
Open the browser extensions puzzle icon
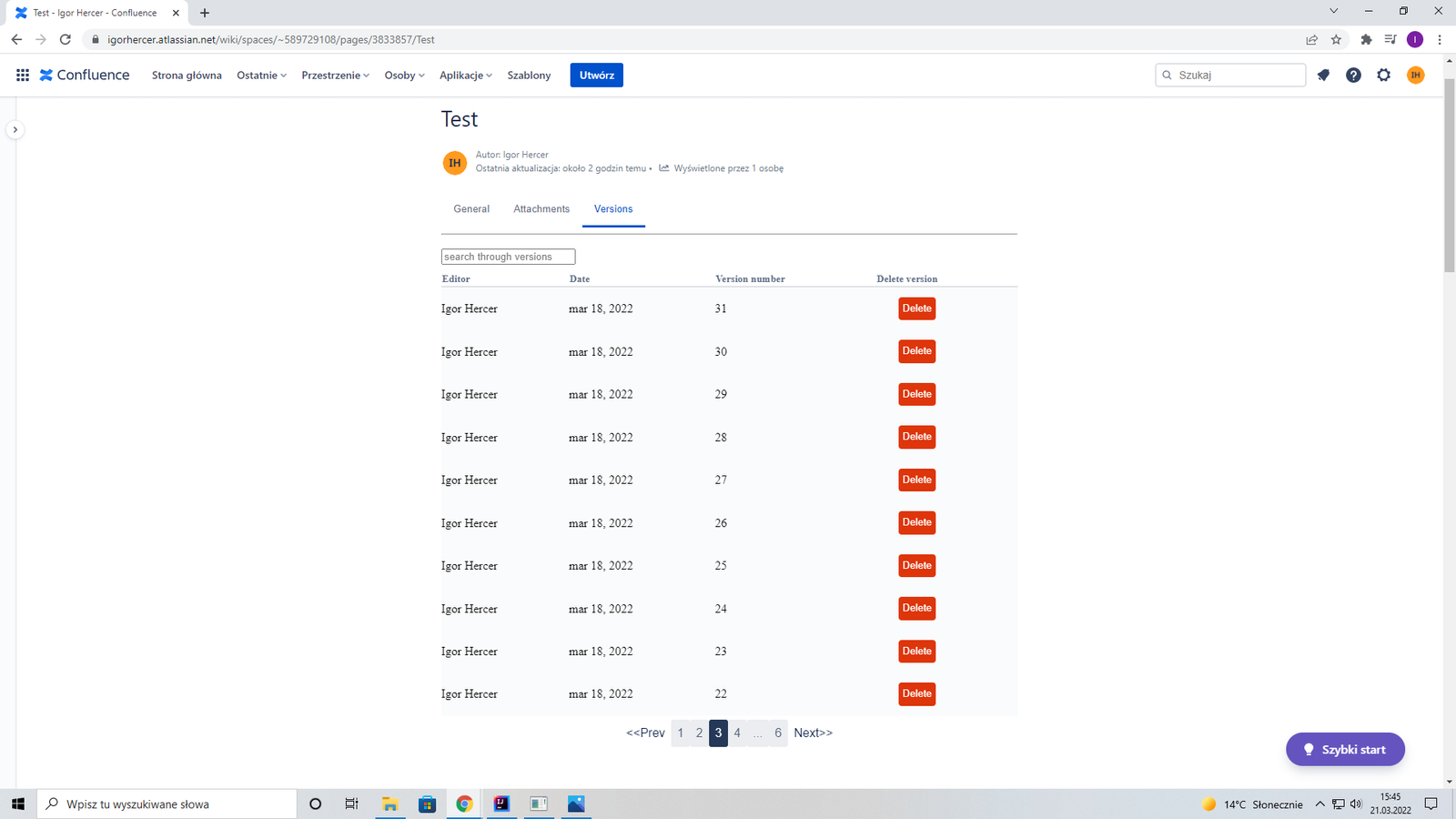pyautogui.click(x=1366, y=39)
